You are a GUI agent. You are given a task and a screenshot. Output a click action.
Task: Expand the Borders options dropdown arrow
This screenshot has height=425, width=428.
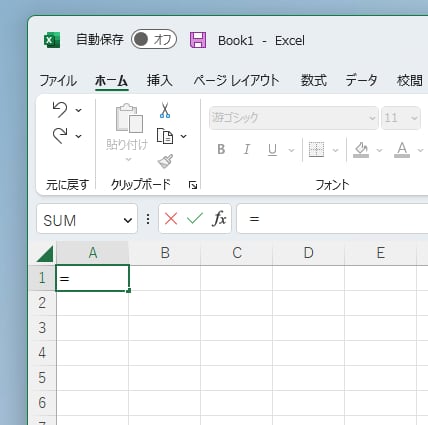pos(335,150)
